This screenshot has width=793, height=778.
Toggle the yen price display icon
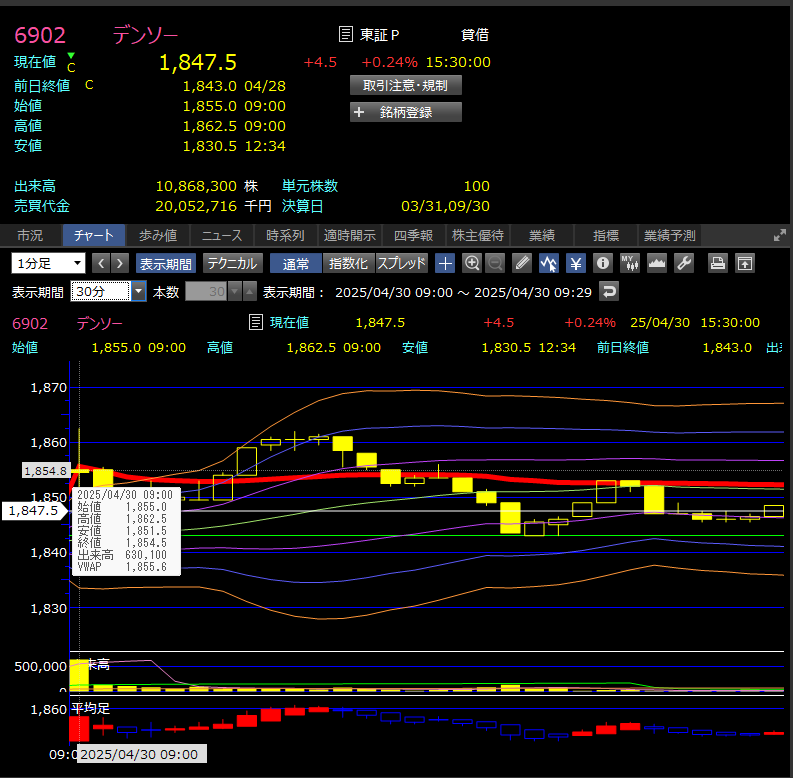[x=576, y=264]
